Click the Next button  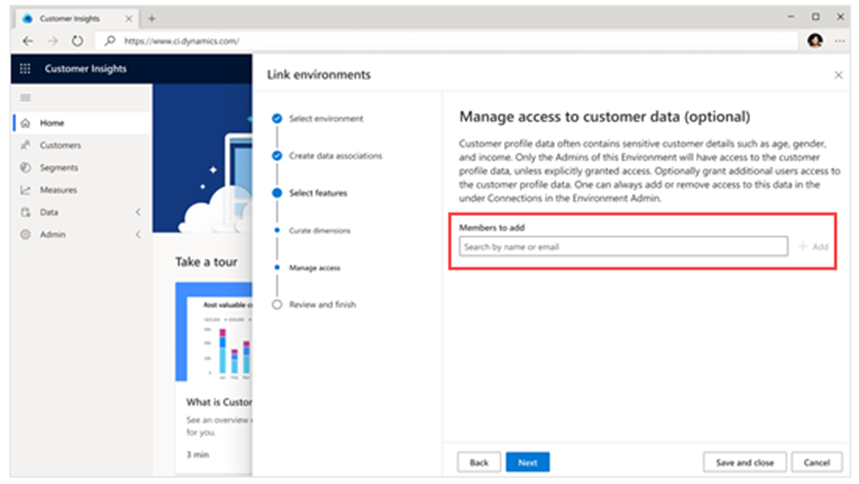[528, 463]
